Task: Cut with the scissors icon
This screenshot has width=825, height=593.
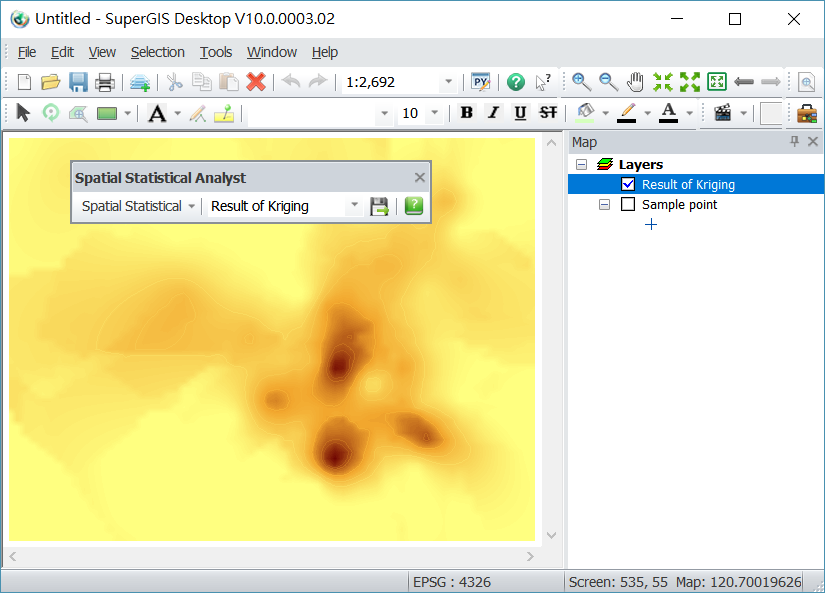Action: click(174, 82)
